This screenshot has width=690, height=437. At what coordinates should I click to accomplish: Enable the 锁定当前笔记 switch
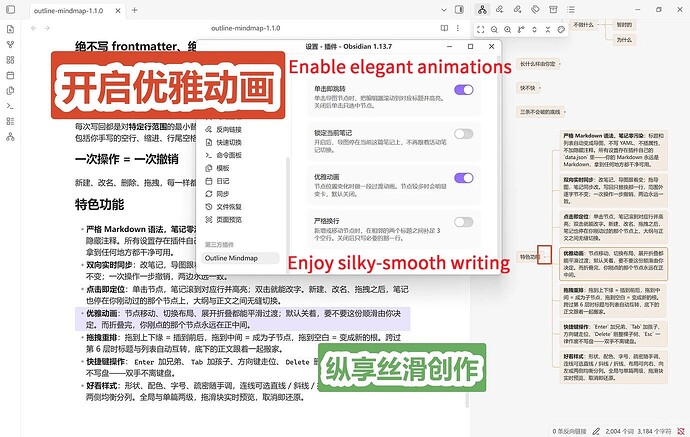[464, 134]
